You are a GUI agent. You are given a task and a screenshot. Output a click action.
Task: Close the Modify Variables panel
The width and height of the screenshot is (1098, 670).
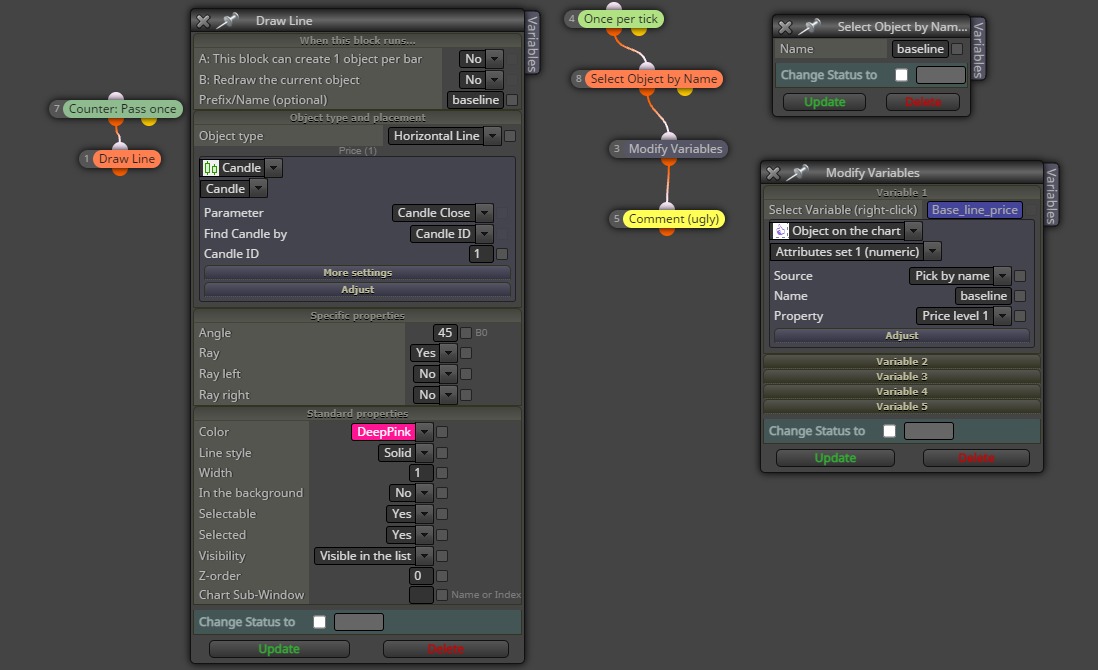[x=773, y=173]
